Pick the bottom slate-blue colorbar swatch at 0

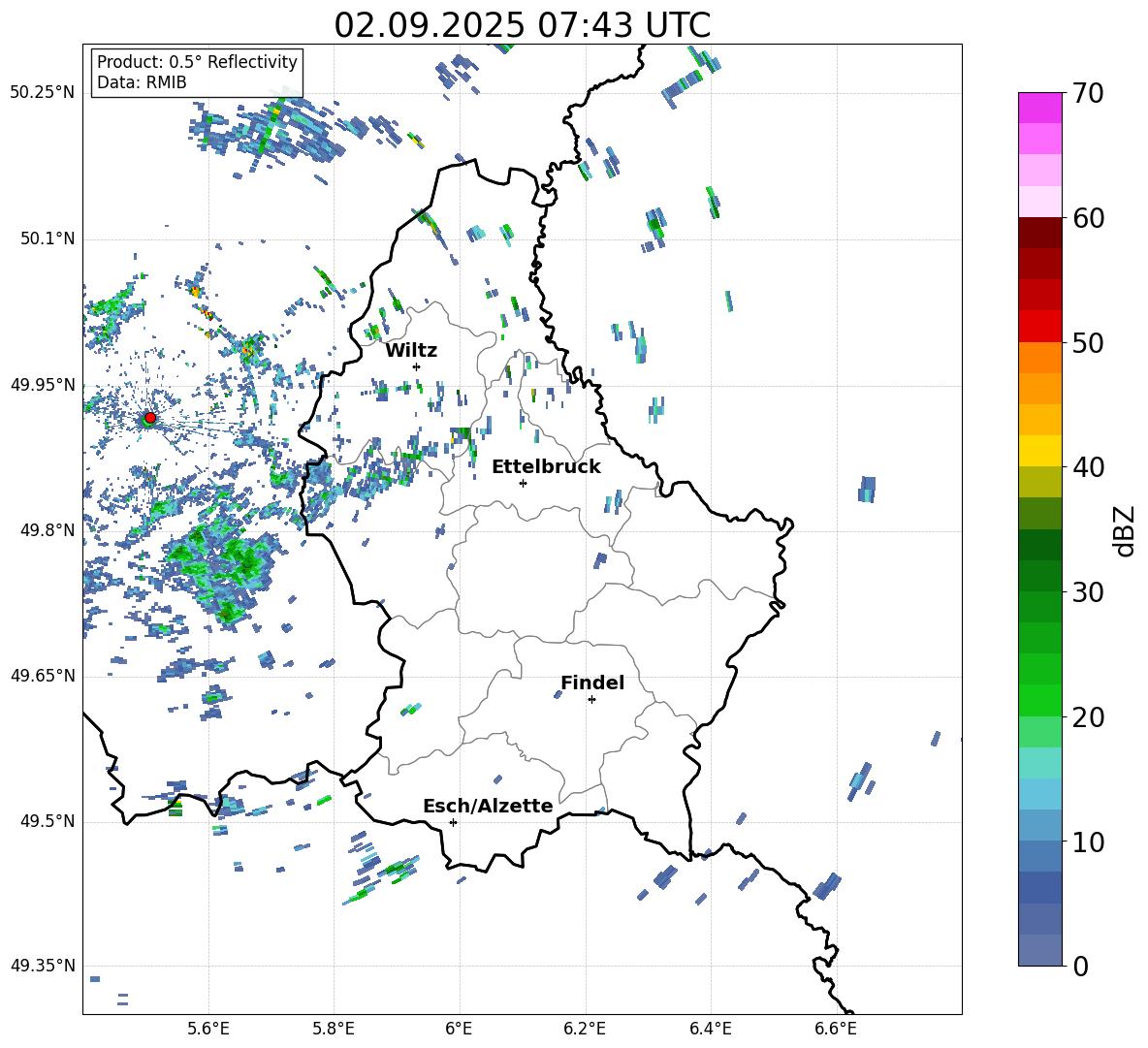tap(1039, 950)
